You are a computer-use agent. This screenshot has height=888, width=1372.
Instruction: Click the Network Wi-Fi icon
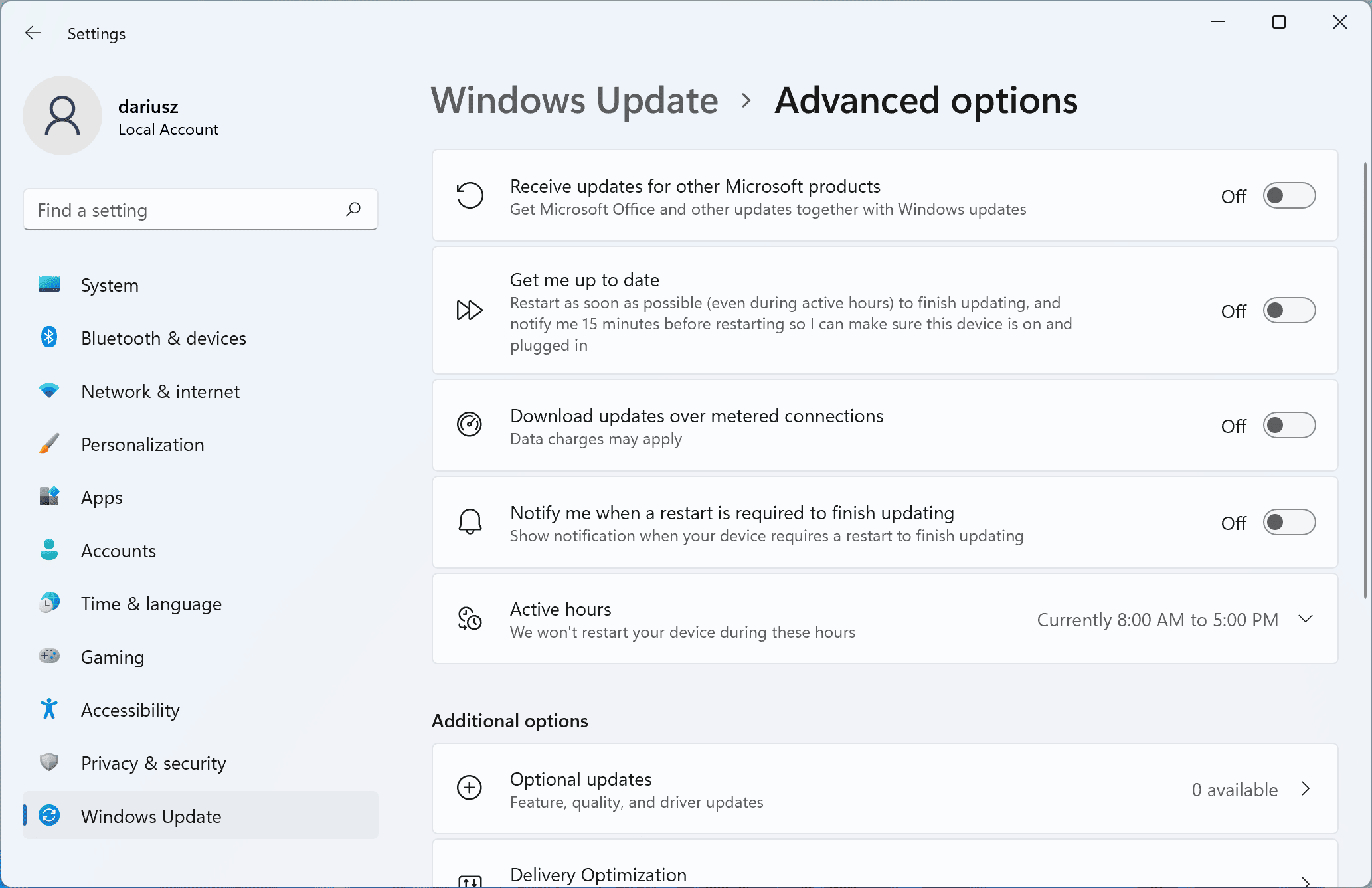(49, 391)
